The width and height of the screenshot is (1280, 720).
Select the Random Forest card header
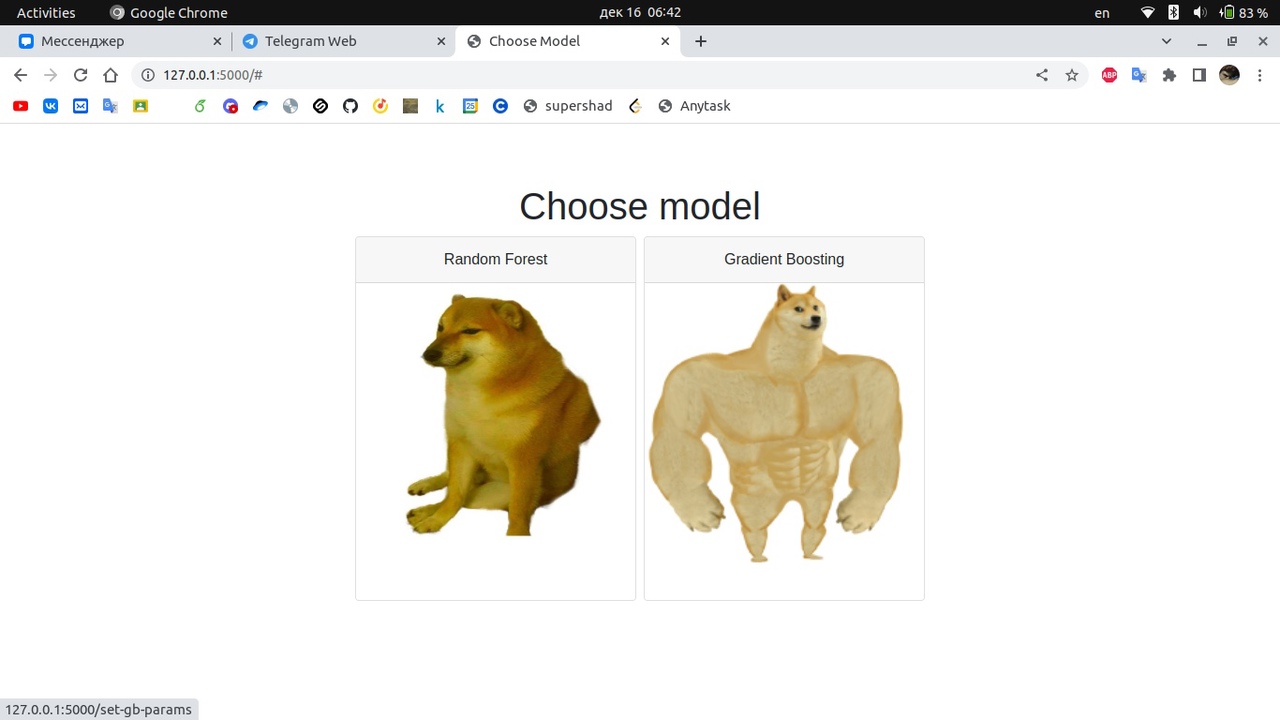[496, 260]
